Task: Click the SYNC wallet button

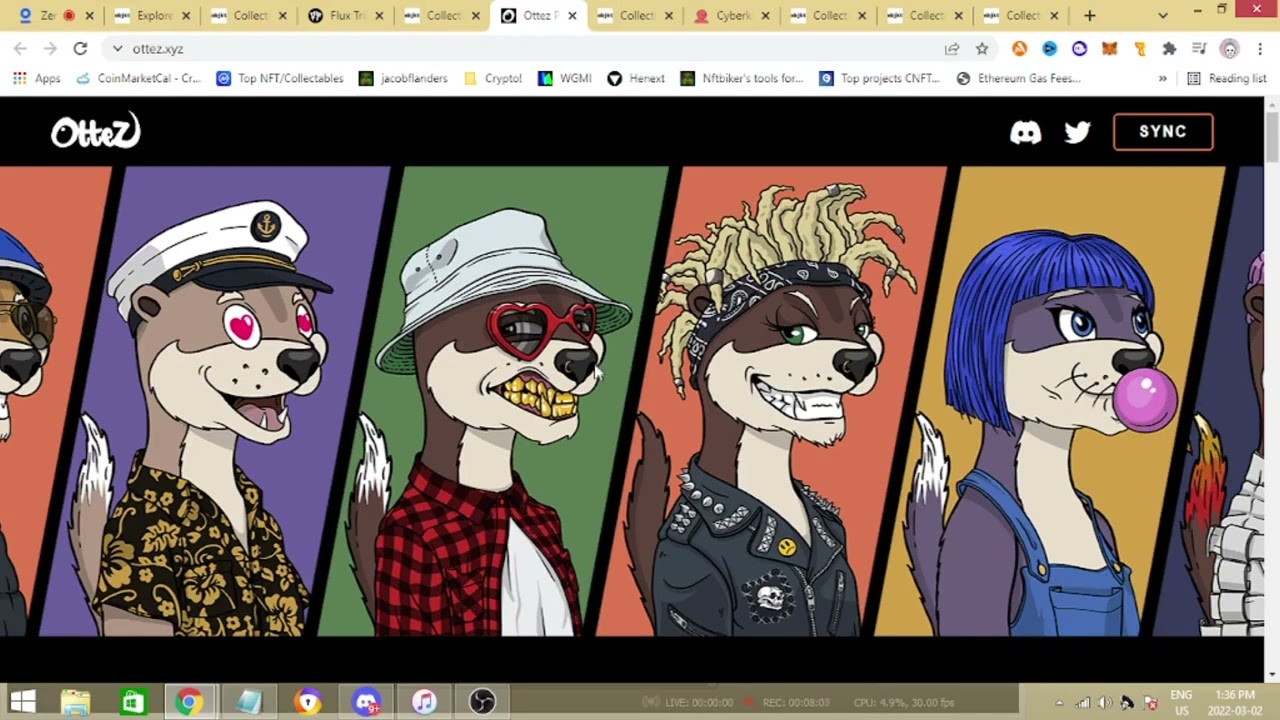Action: pyautogui.click(x=1163, y=132)
